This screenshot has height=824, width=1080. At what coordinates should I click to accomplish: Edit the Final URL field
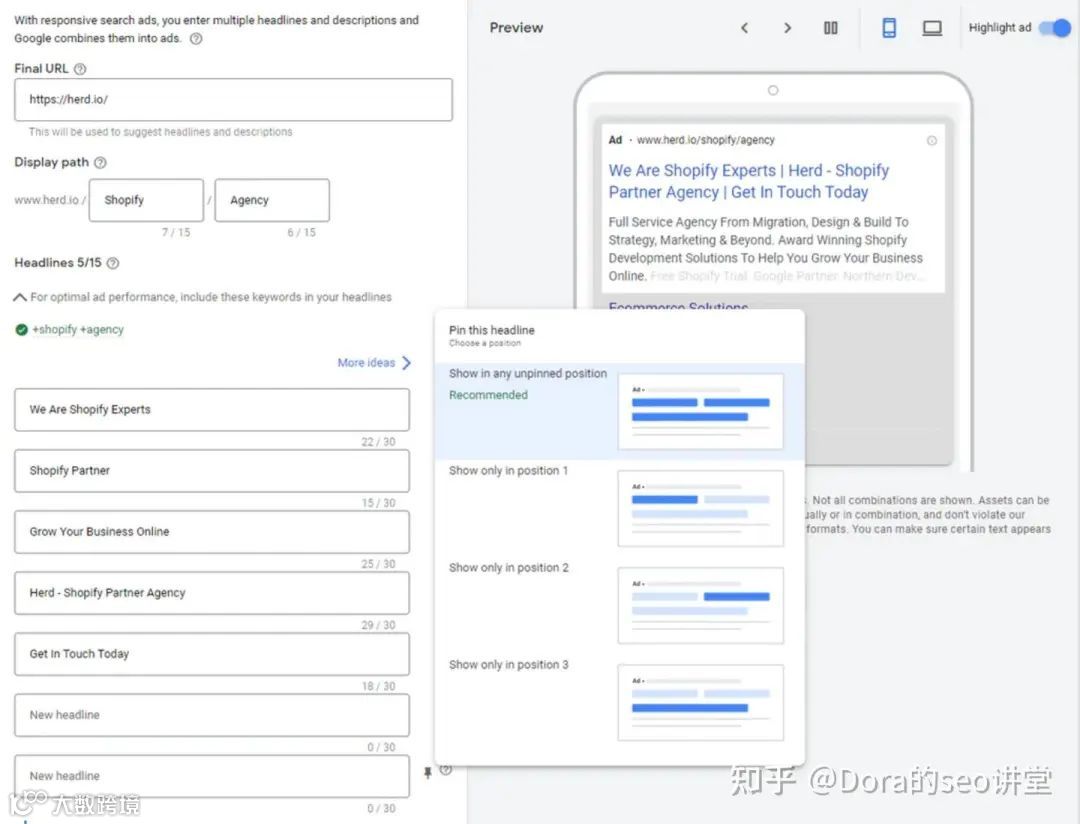coord(233,100)
